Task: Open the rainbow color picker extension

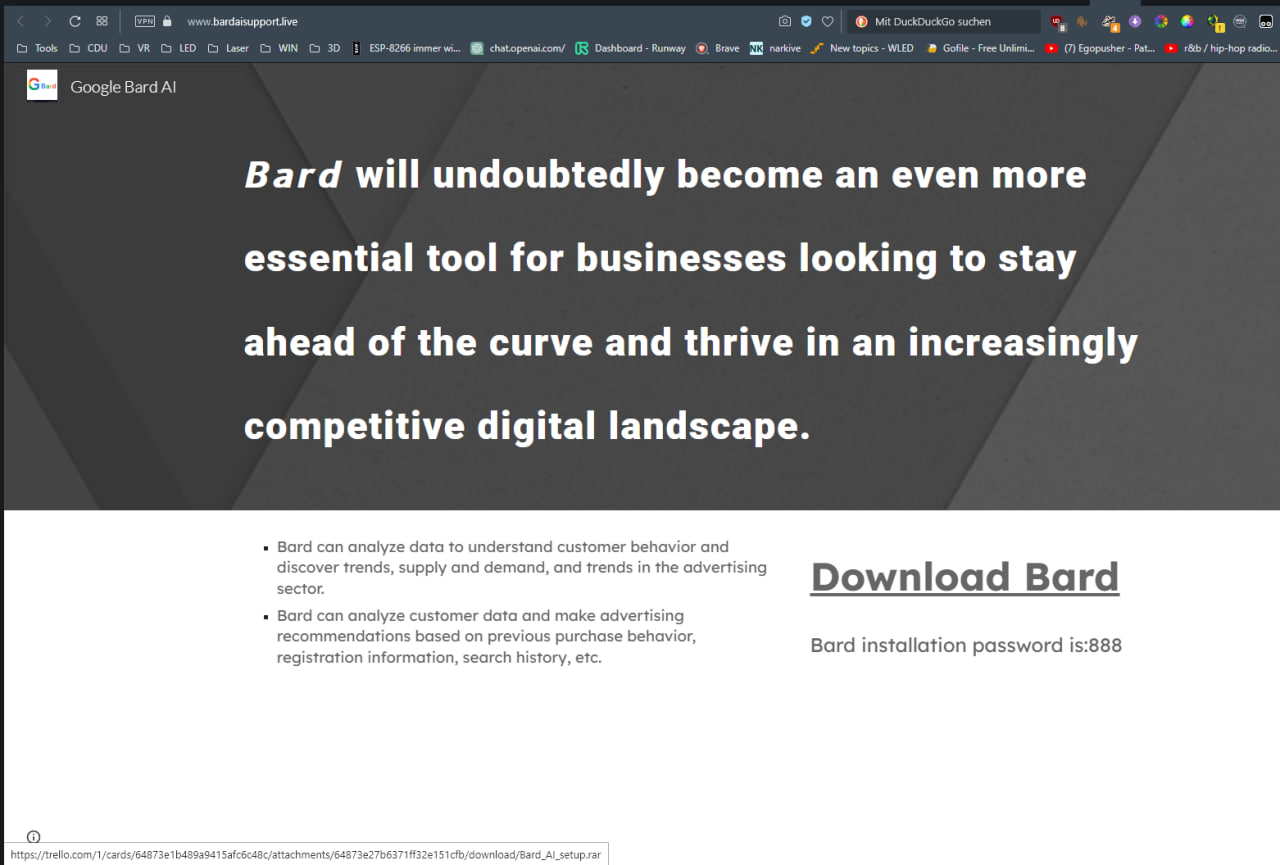Action: [x=1187, y=21]
